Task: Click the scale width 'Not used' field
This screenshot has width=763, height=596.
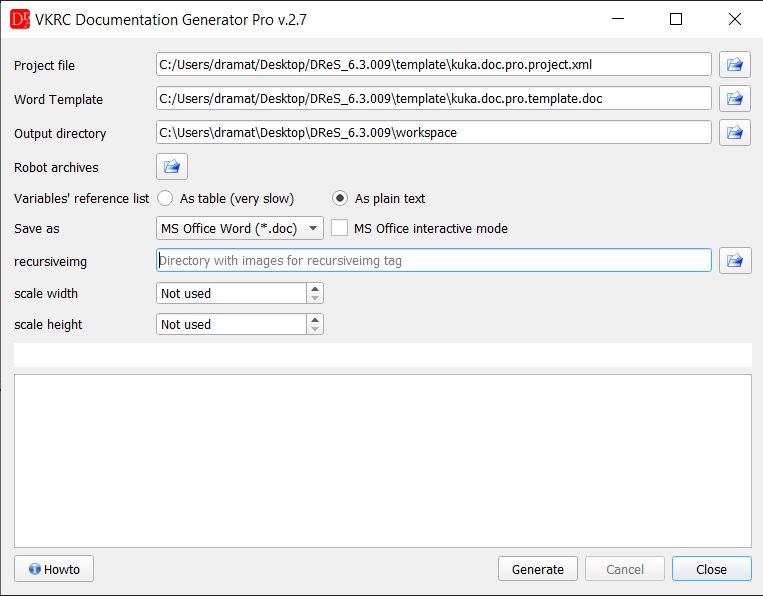Action: pos(231,293)
